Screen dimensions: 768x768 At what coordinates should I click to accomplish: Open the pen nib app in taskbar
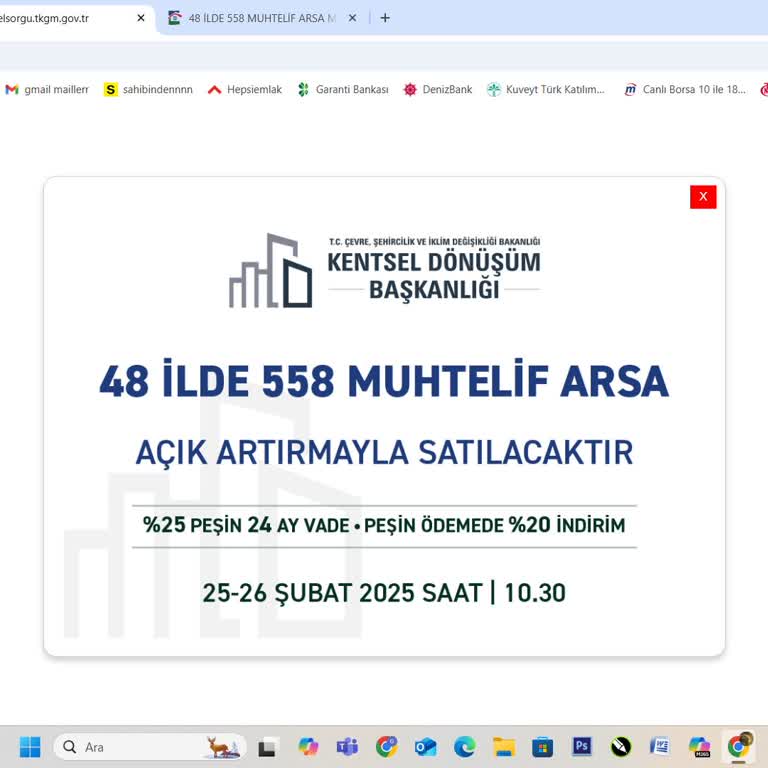(x=621, y=747)
